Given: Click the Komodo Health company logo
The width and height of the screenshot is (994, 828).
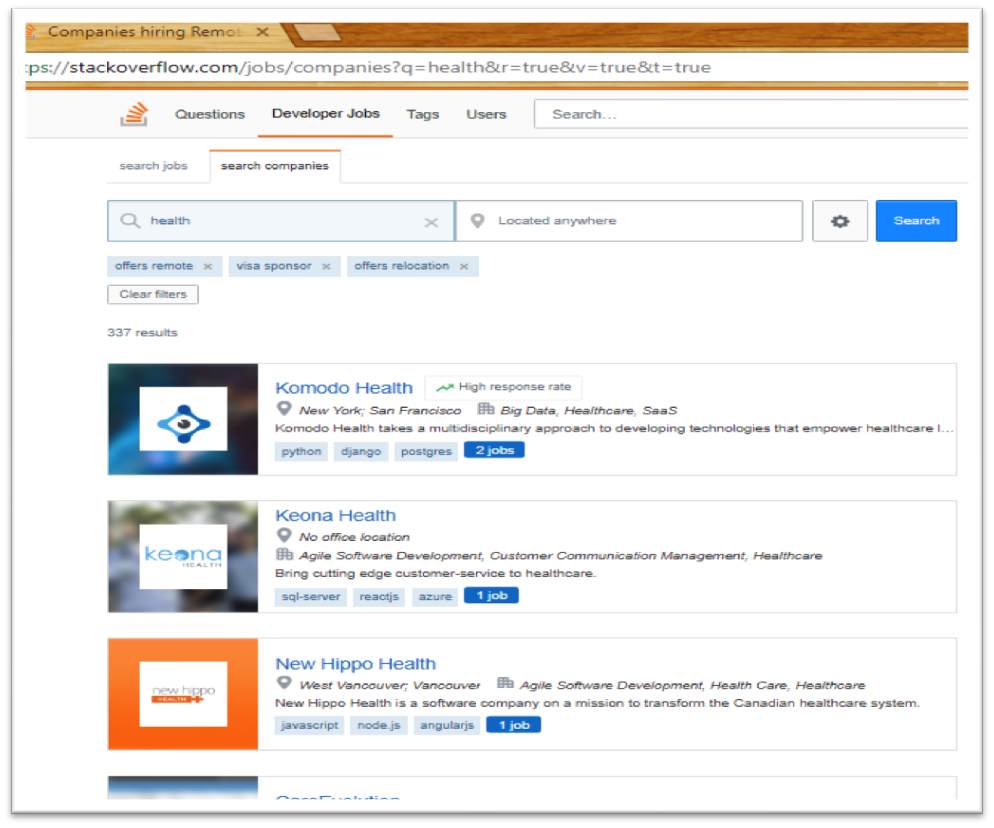Looking at the screenshot, I should (183, 419).
